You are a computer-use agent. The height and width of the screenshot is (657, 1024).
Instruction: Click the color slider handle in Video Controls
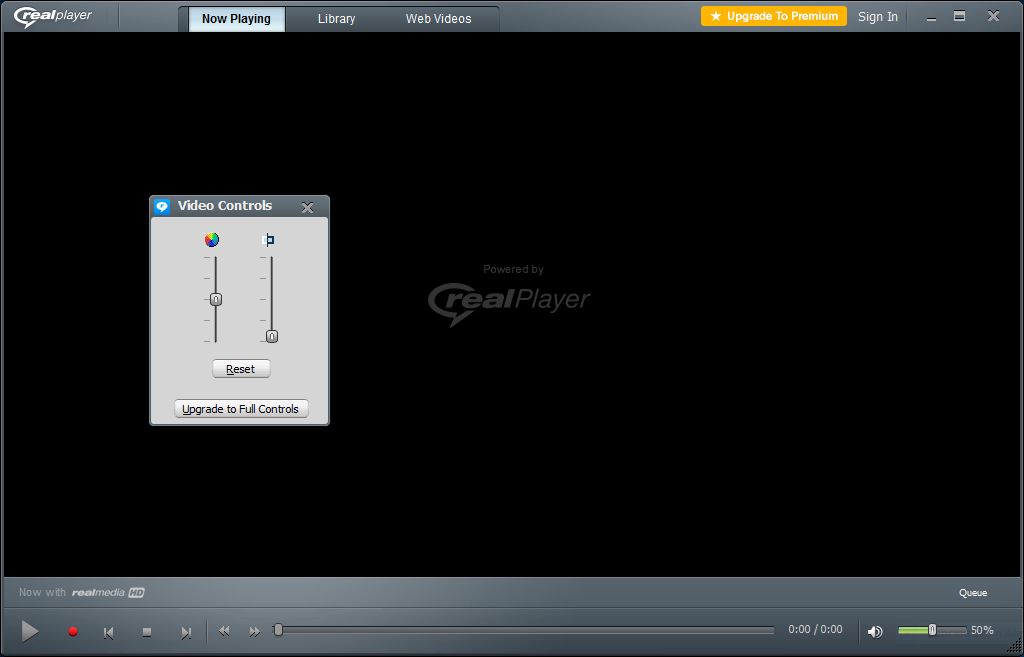216,299
